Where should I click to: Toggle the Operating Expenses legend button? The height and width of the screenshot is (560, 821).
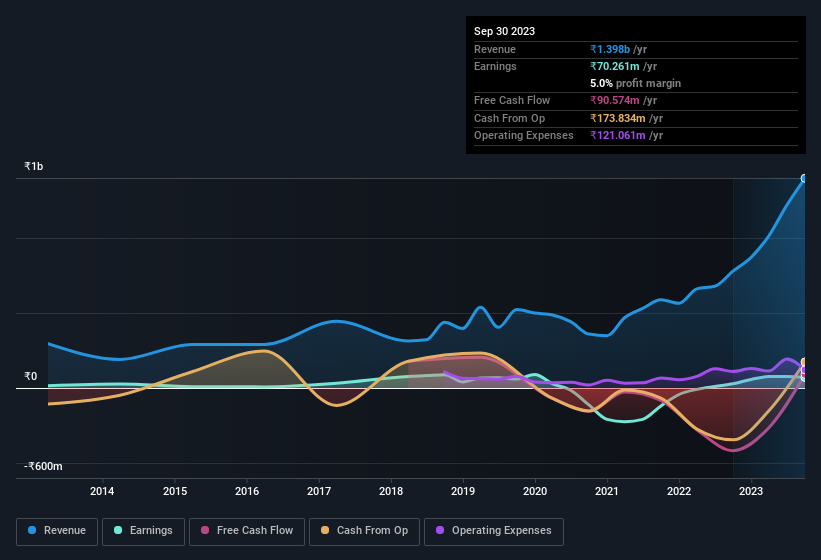click(493, 531)
